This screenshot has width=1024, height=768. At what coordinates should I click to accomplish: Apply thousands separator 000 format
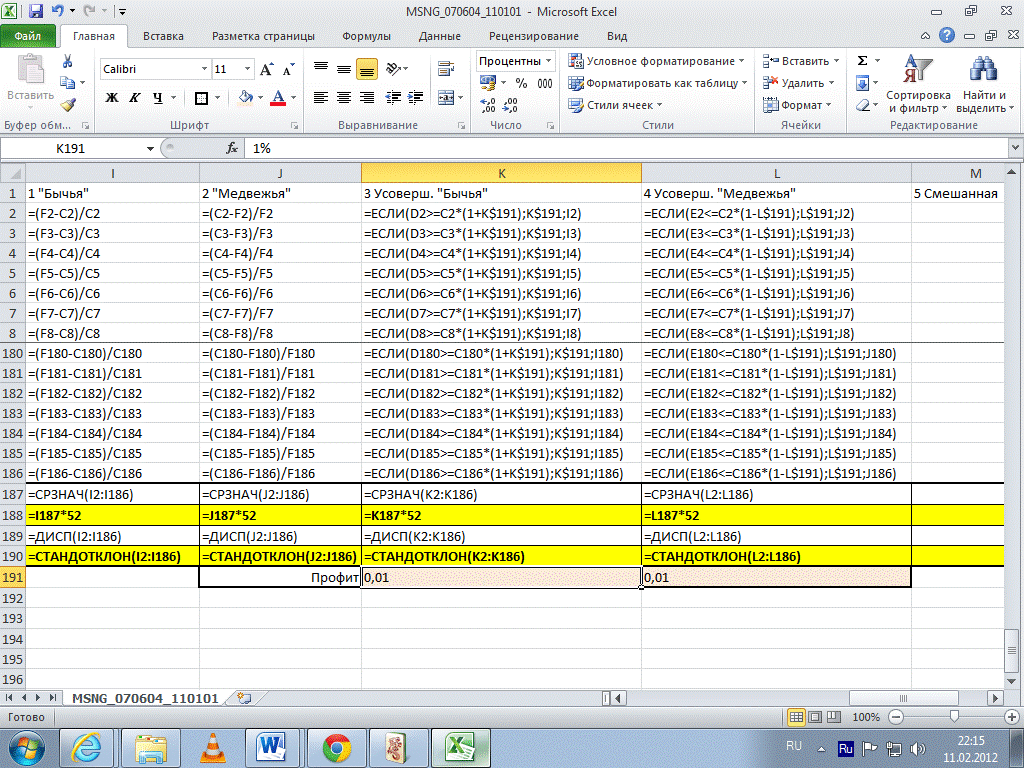(x=545, y=83)
